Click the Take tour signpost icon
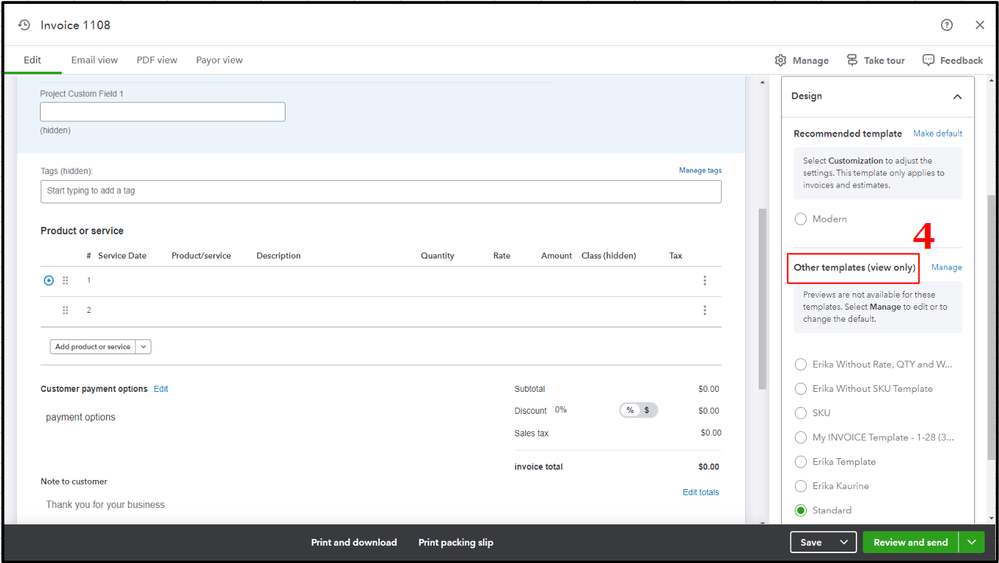The width and height of the screenshot is (999, 563). [x=852, y=60]
